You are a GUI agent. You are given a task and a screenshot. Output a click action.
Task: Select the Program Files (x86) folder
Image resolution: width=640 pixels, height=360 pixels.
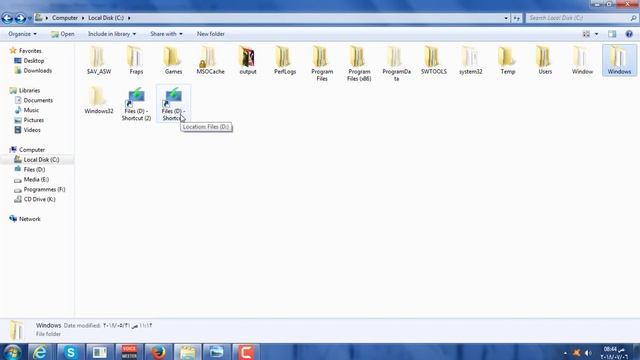tap(359, 64)
